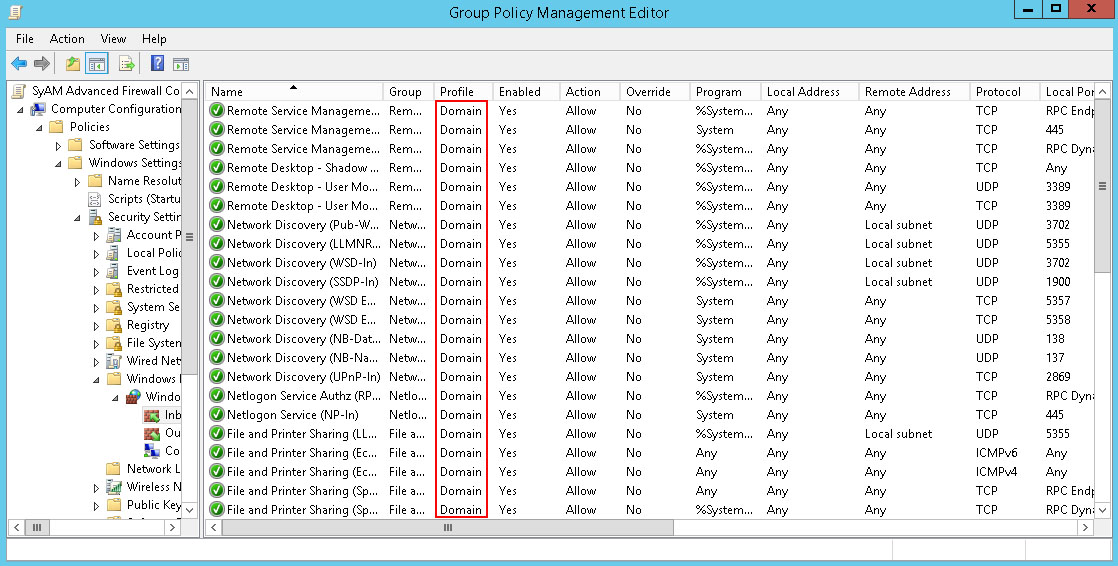Select the Outbound Rules firewall icon in tree
This screenshot has width=1118, height=566.
(152, 434)
